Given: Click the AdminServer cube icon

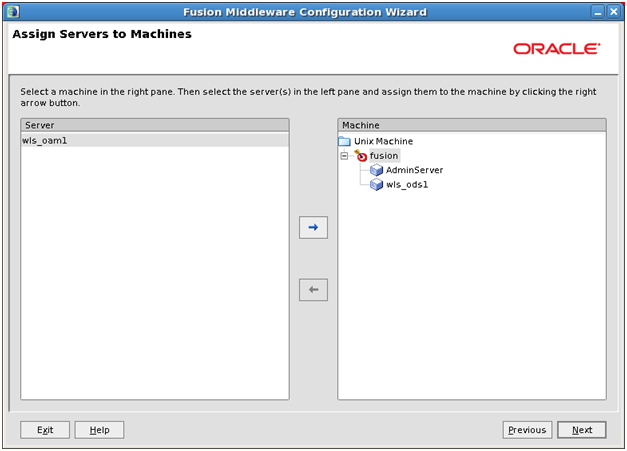Looking at the screenshot, I should pos(376,170).
